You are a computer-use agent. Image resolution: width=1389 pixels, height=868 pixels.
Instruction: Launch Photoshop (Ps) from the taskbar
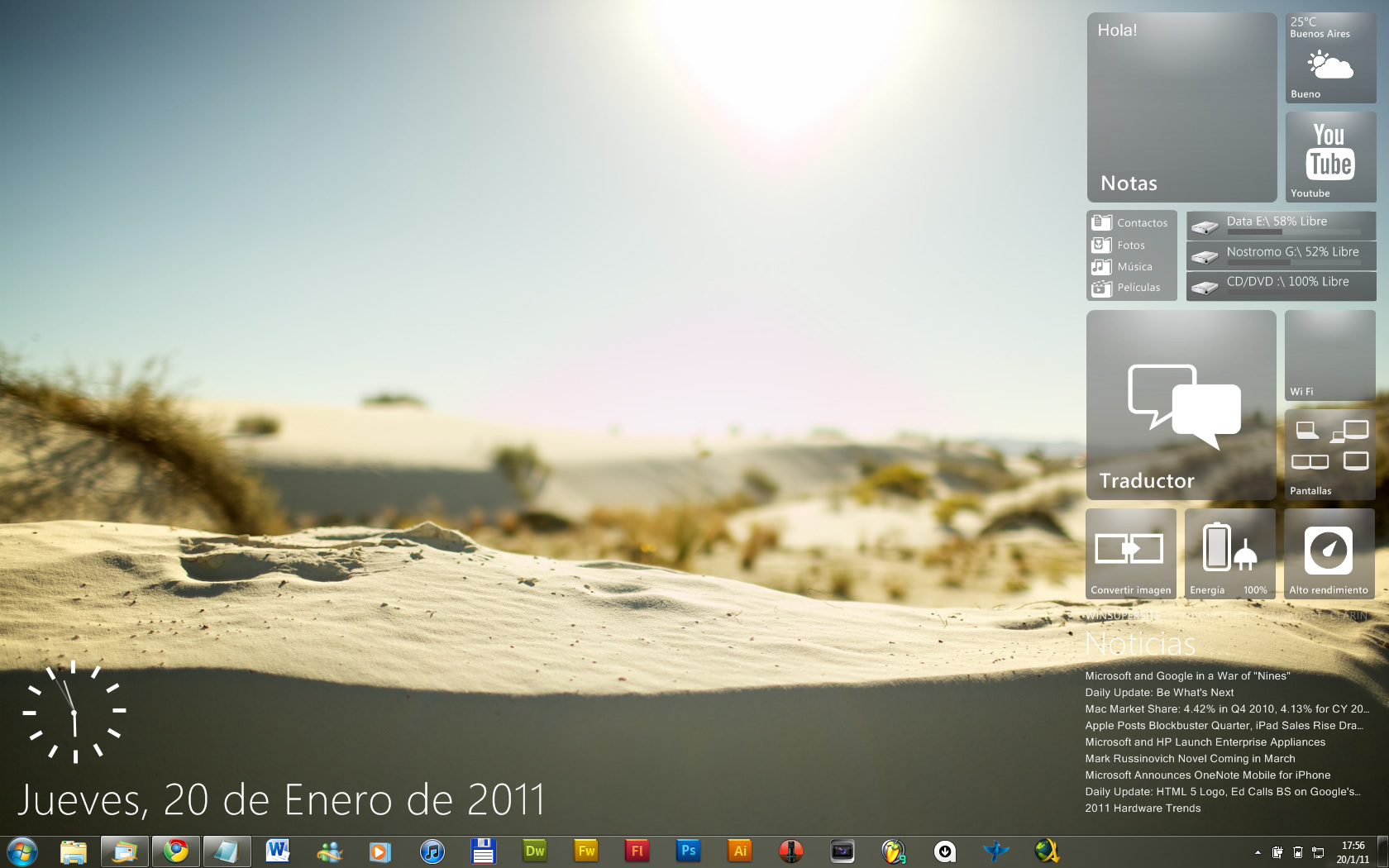[689, 851]
